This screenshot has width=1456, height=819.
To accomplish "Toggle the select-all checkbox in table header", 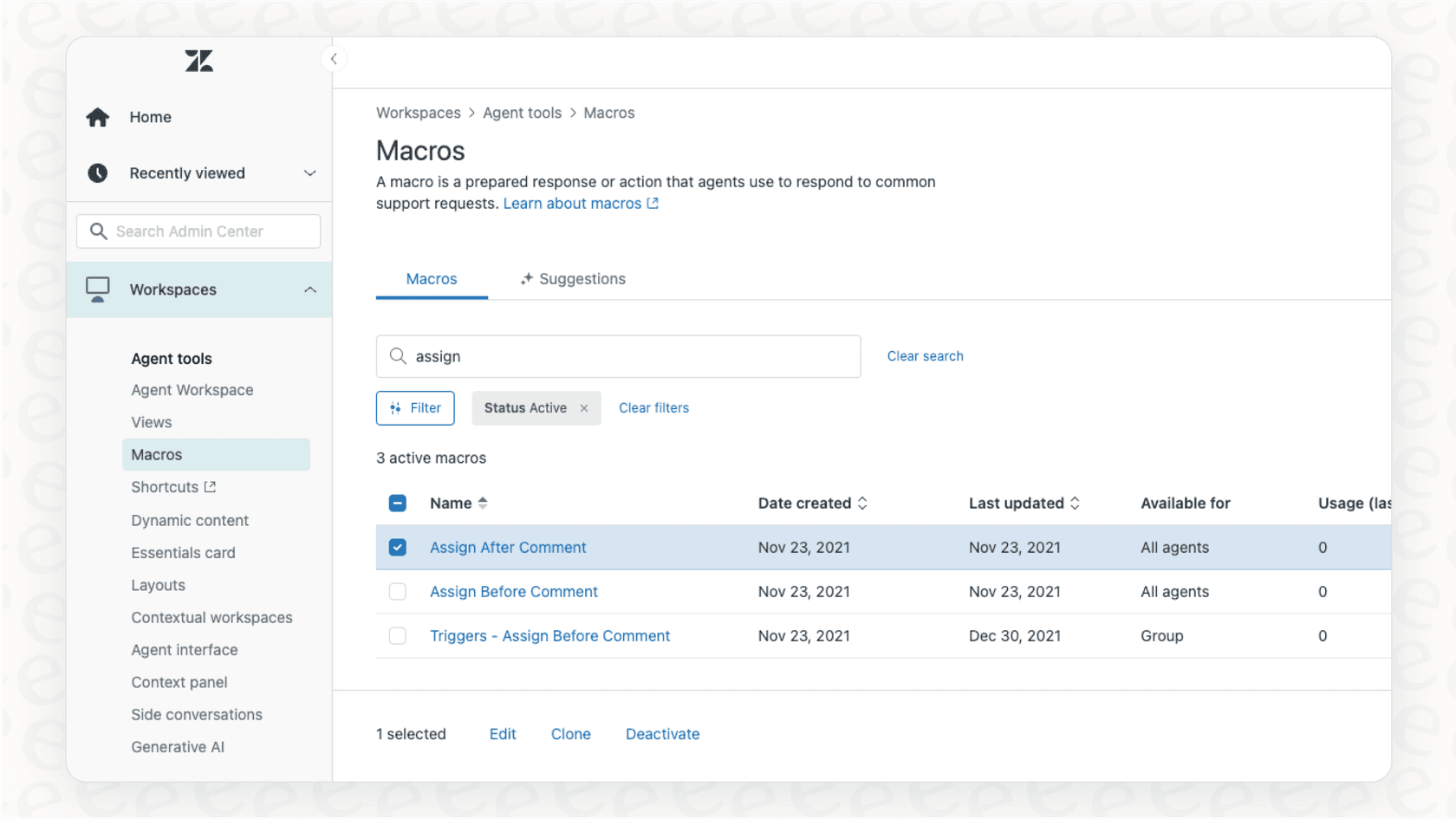I will [x=398, y=503].
